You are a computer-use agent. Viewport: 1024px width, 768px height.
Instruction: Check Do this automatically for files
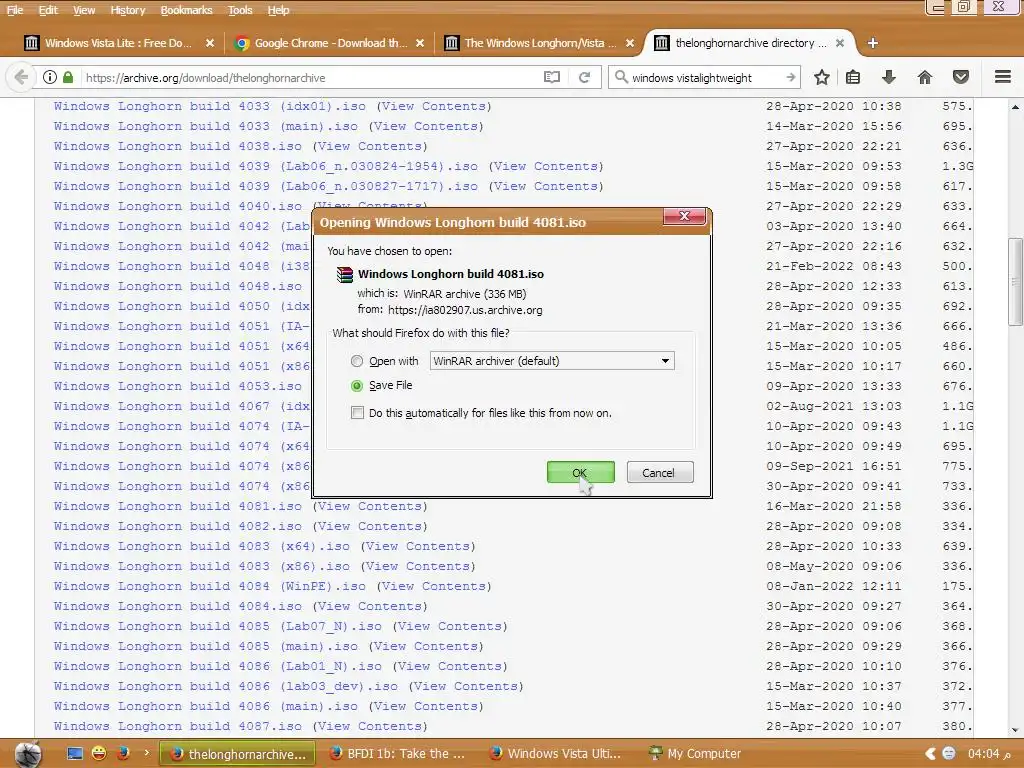(x=357, y=413)
